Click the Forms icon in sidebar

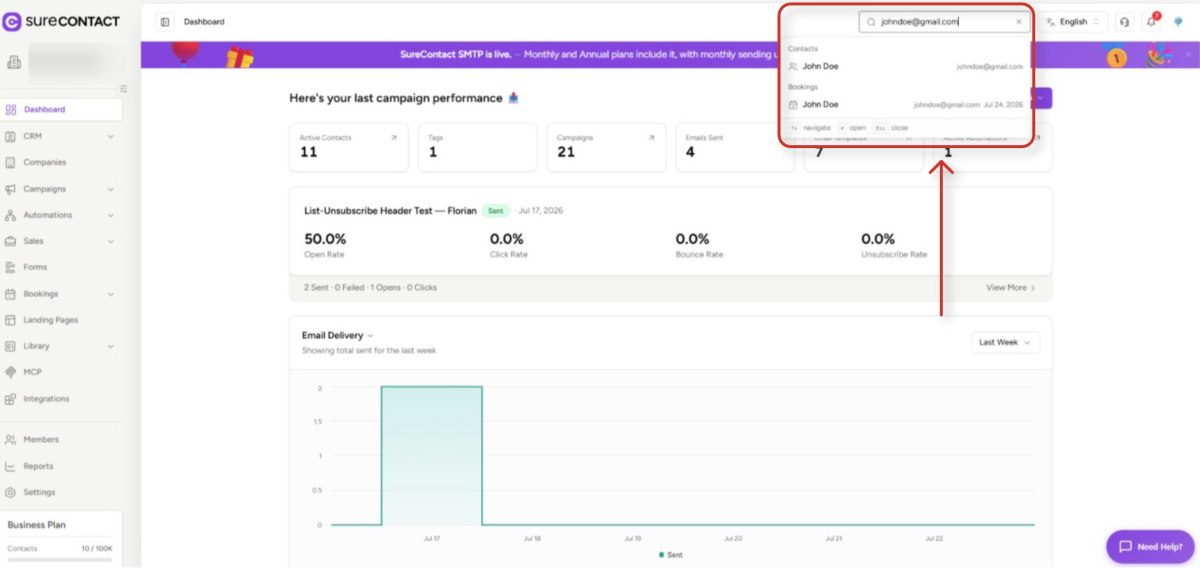(x=11, y=267)
